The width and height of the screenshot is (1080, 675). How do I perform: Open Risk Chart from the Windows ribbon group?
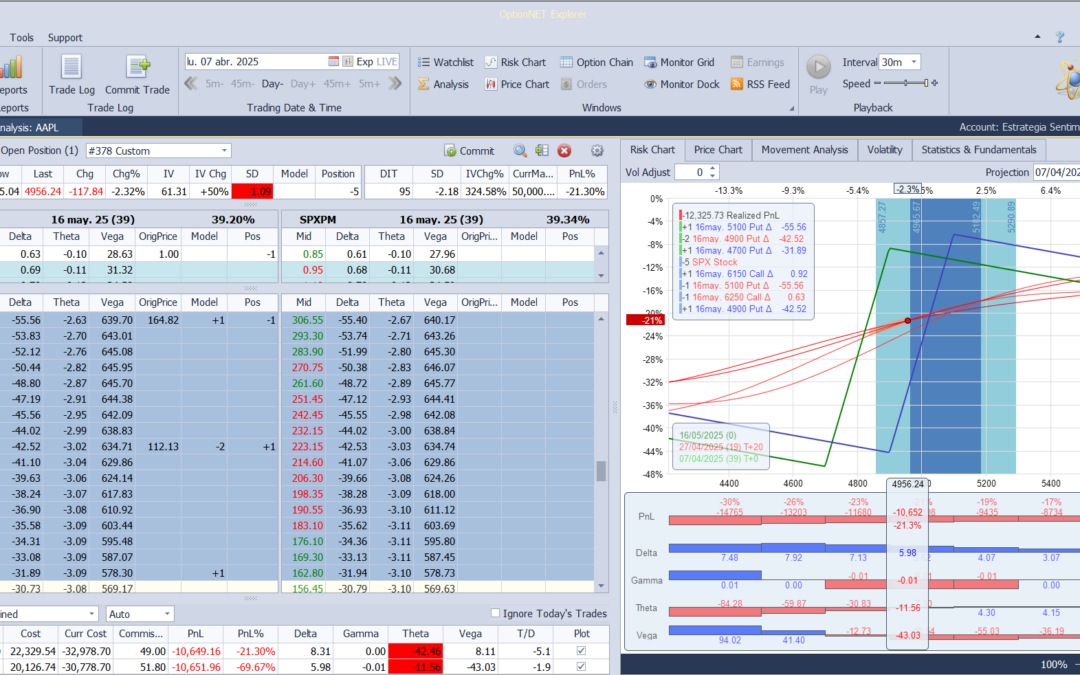(x=515, y=62)
